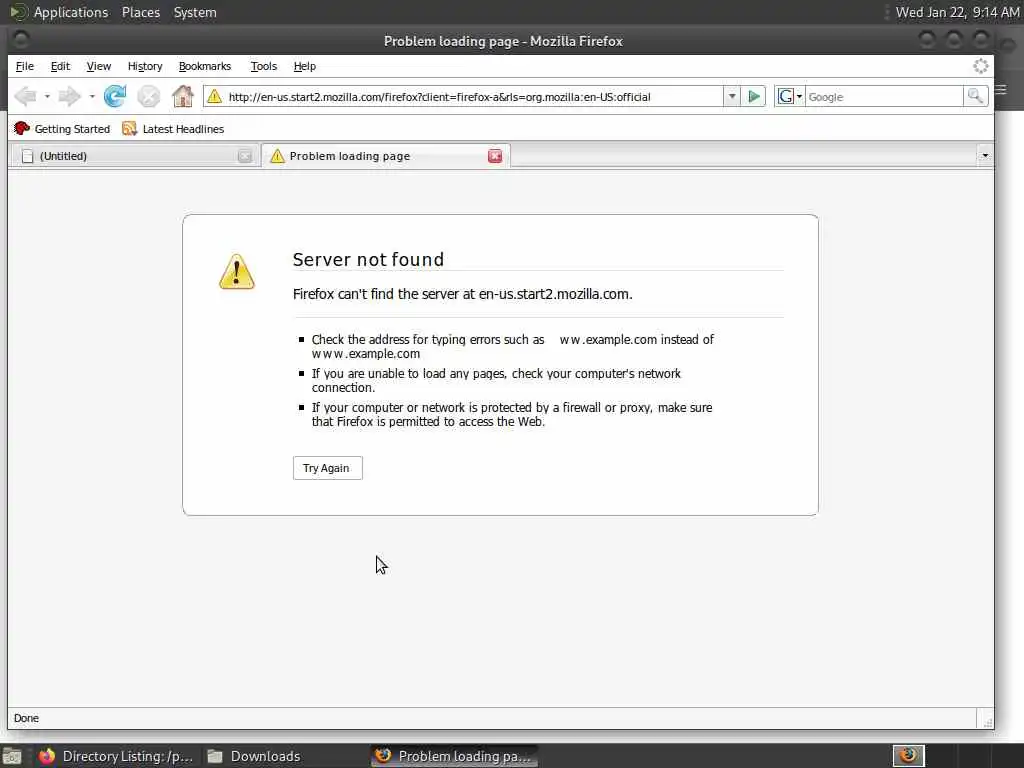The height and width of the screenshot is (768, 1024).
Task: Click the Google search engine icon
Action: [x=786, y=97]
